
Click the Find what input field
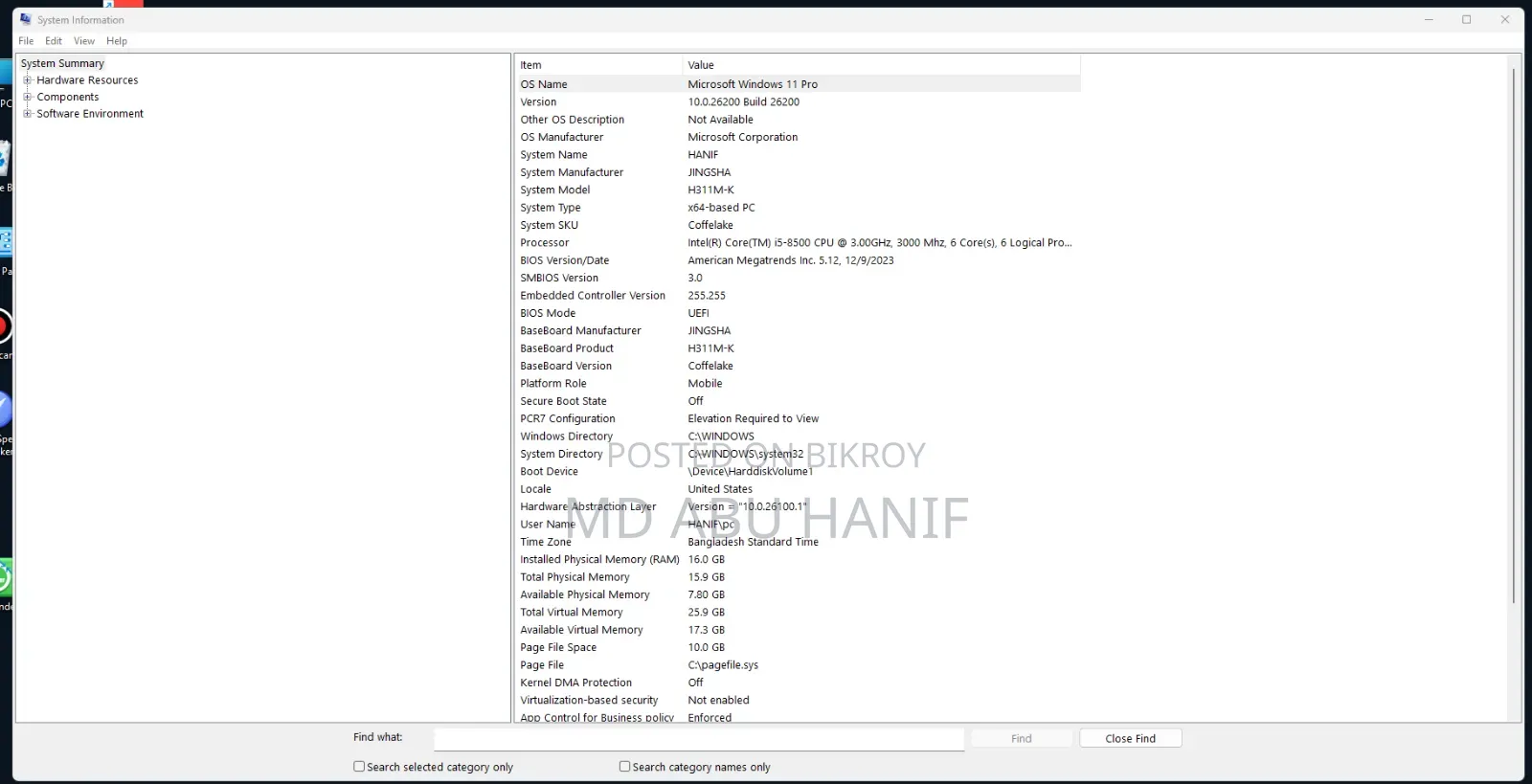[x=699, y=739]
